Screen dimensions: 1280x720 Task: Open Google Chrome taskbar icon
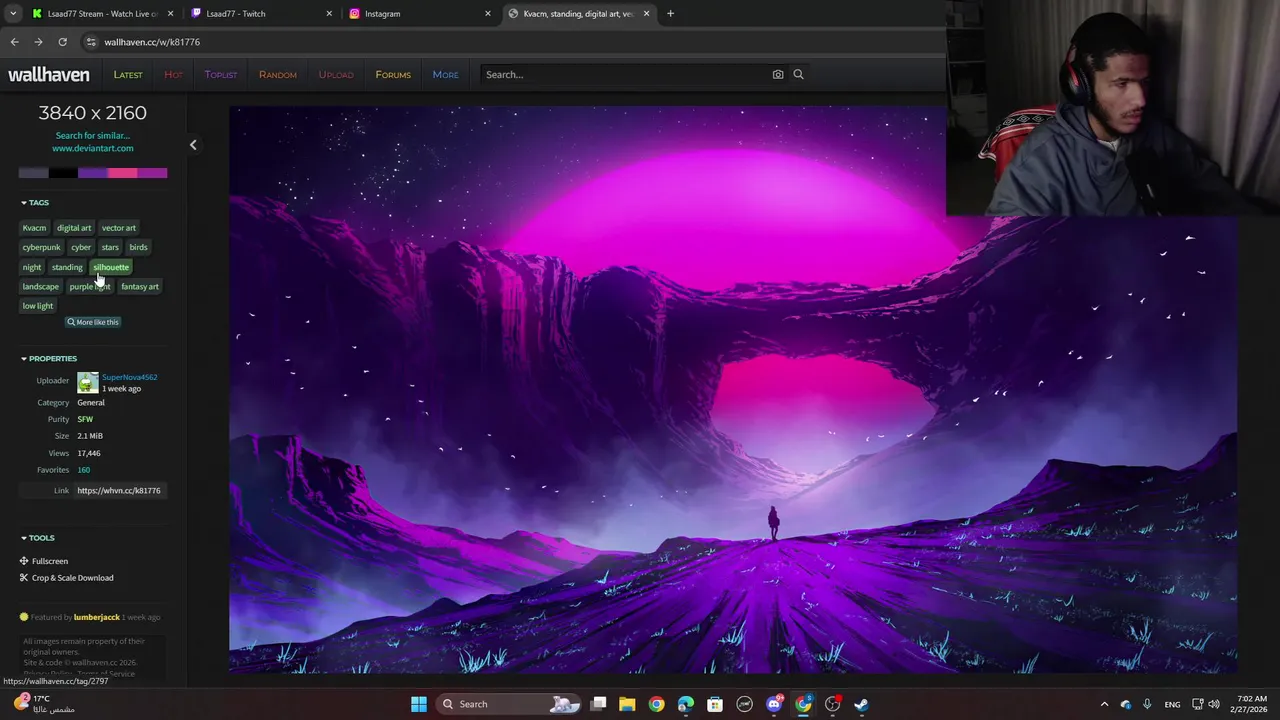(x=656, y=704)
